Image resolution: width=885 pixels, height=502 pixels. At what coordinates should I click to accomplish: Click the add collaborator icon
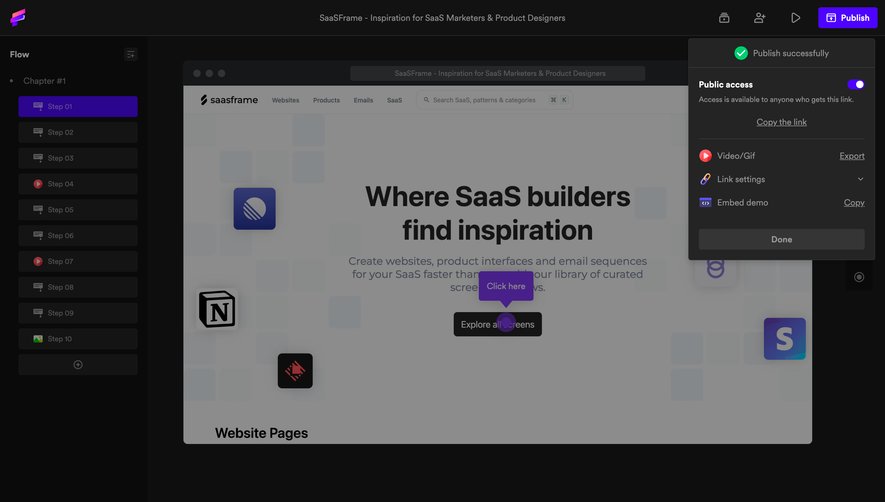coord(760,18)
